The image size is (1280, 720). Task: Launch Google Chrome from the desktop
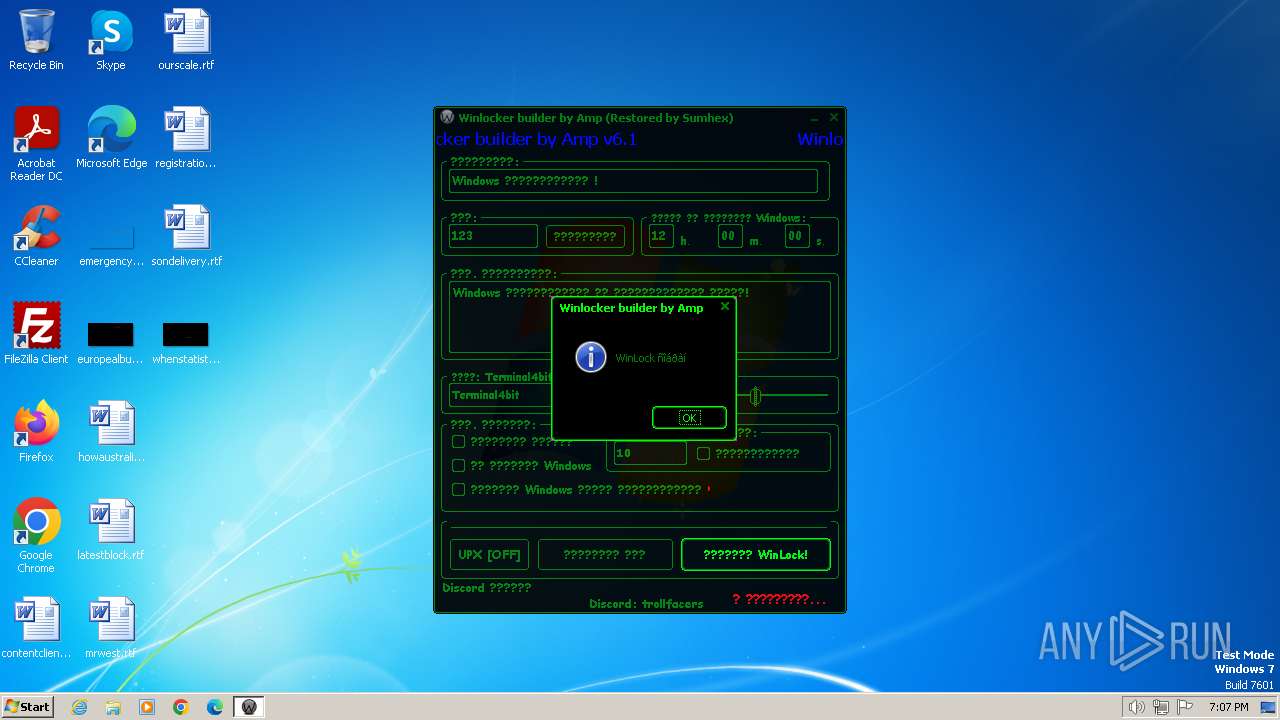[x=36, y=536]
